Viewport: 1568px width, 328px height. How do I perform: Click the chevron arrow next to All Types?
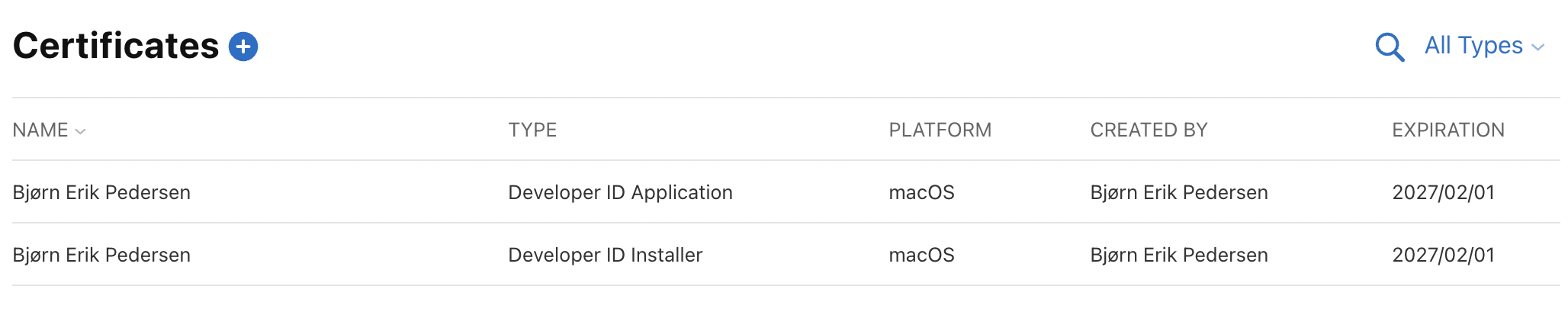tap(1538, 47)
